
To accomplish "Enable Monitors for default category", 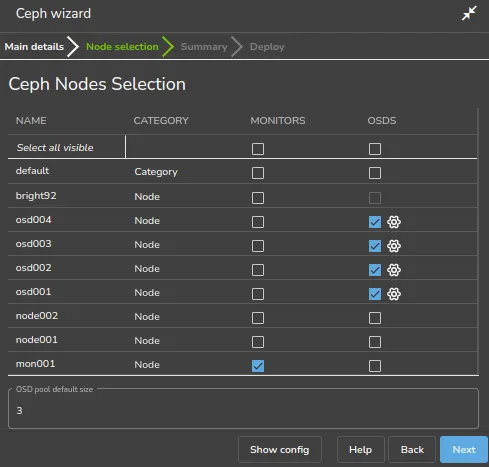I will (x=258, y=173).
